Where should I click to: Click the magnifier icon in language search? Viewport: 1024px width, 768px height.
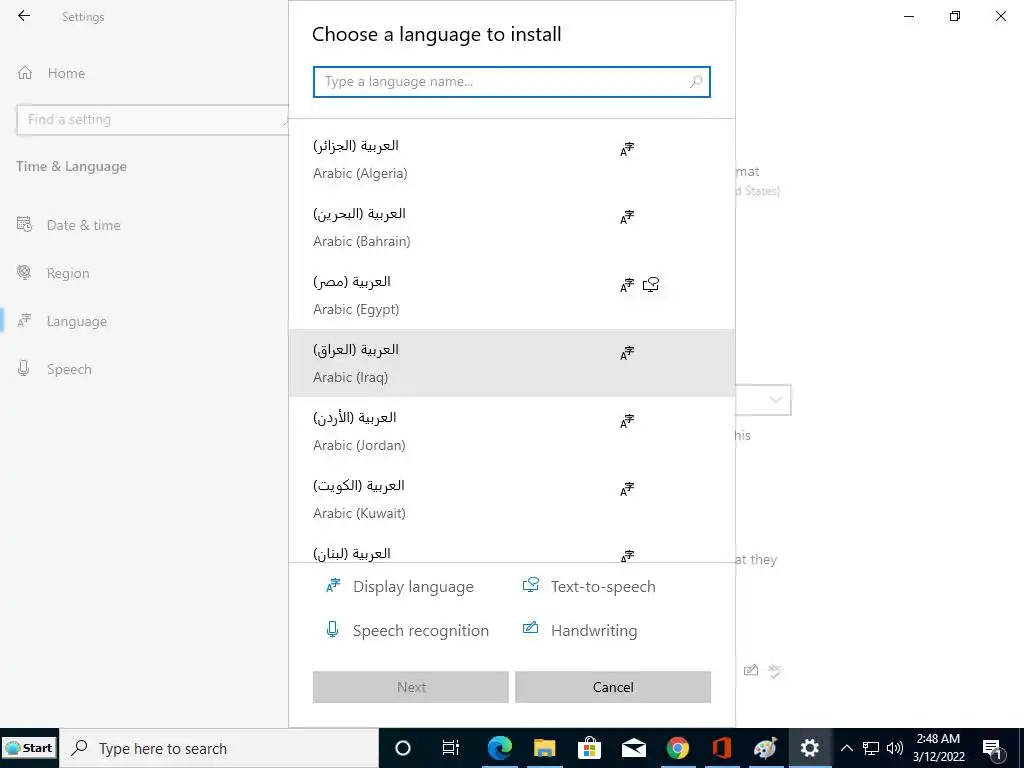696,82
